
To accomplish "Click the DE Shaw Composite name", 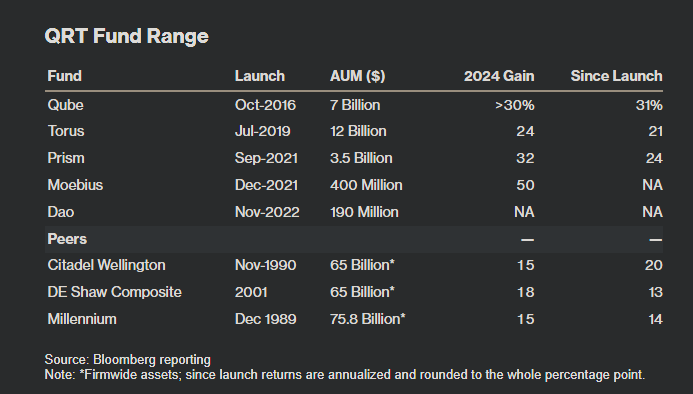I will (114, 292).
